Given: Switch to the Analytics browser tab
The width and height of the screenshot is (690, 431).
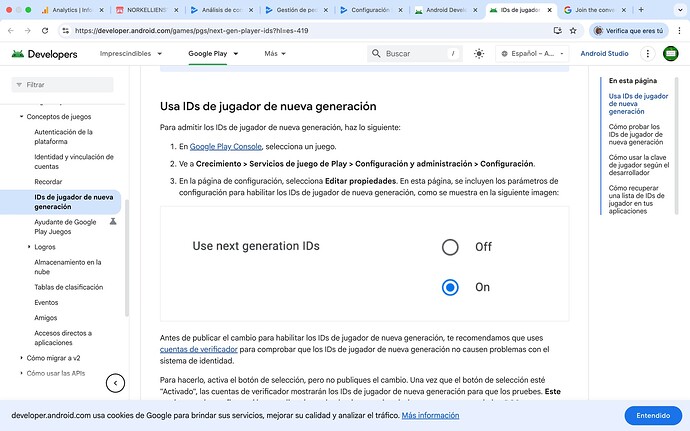Looking at the screenshot, I should coord(72,9).
